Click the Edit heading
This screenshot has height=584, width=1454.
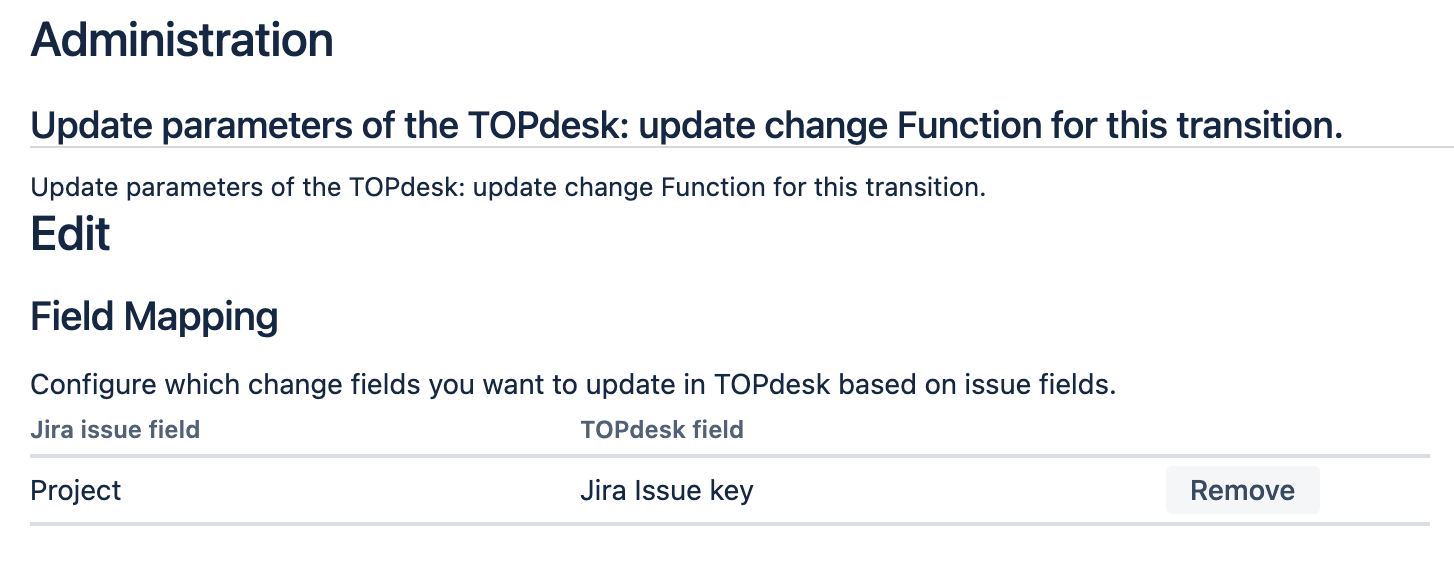click(70, 235)
